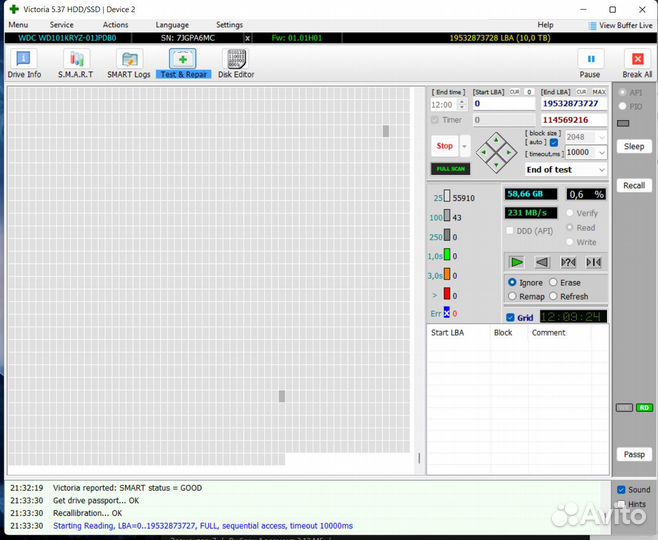Viewport: 658px width, 540px height.
Task: Open the Disk Editor tool
Action: pos(236,63)
